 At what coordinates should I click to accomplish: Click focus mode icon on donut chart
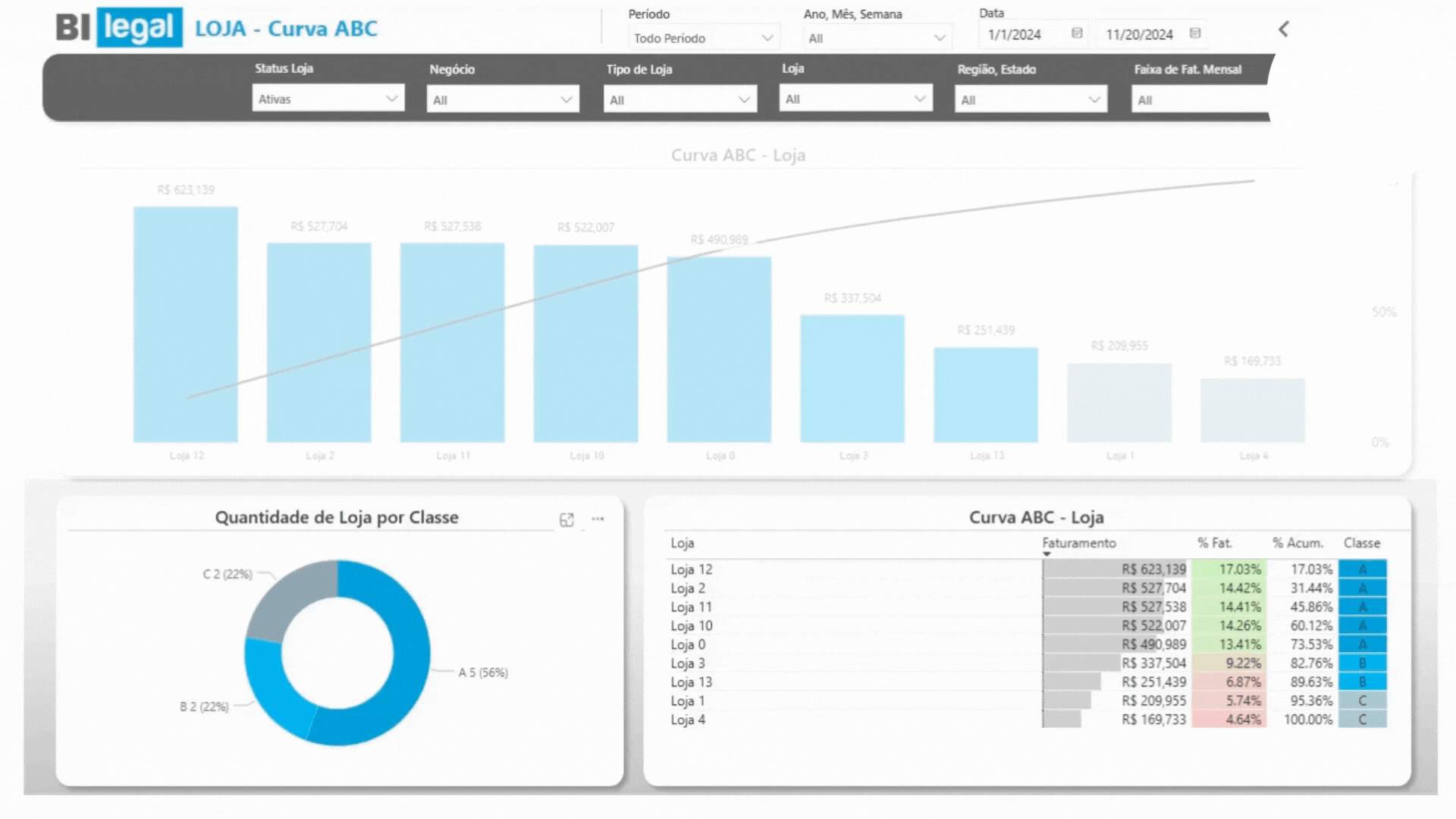pyautogui.click(x=566, y=519)
